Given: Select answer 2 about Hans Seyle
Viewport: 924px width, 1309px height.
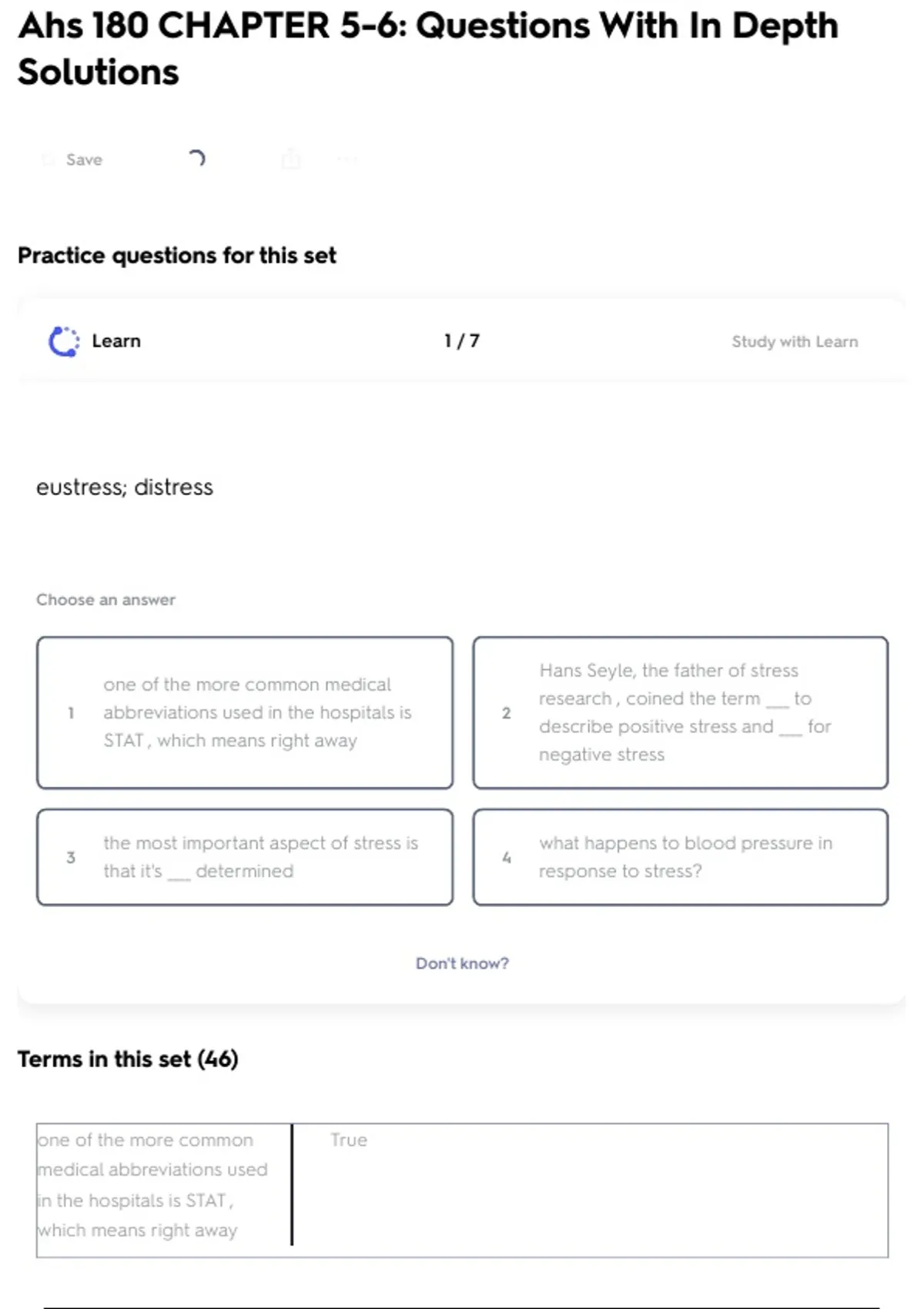Looking at the screenshot, I should 681,712.
